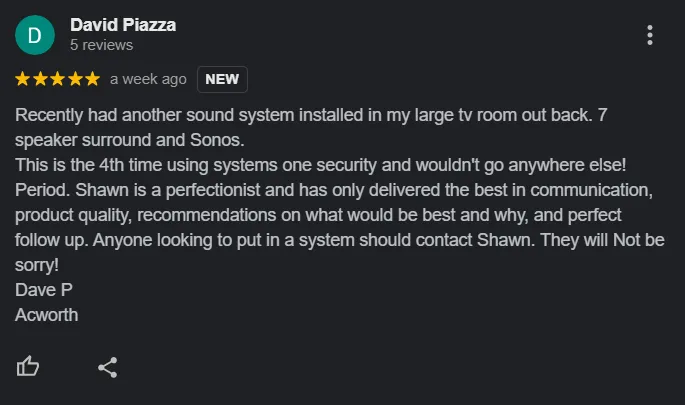Click the 'sorry!' line of the review
Image resolution: width=685 pixels, height=405 pixels.
click(x=38, y=265)
